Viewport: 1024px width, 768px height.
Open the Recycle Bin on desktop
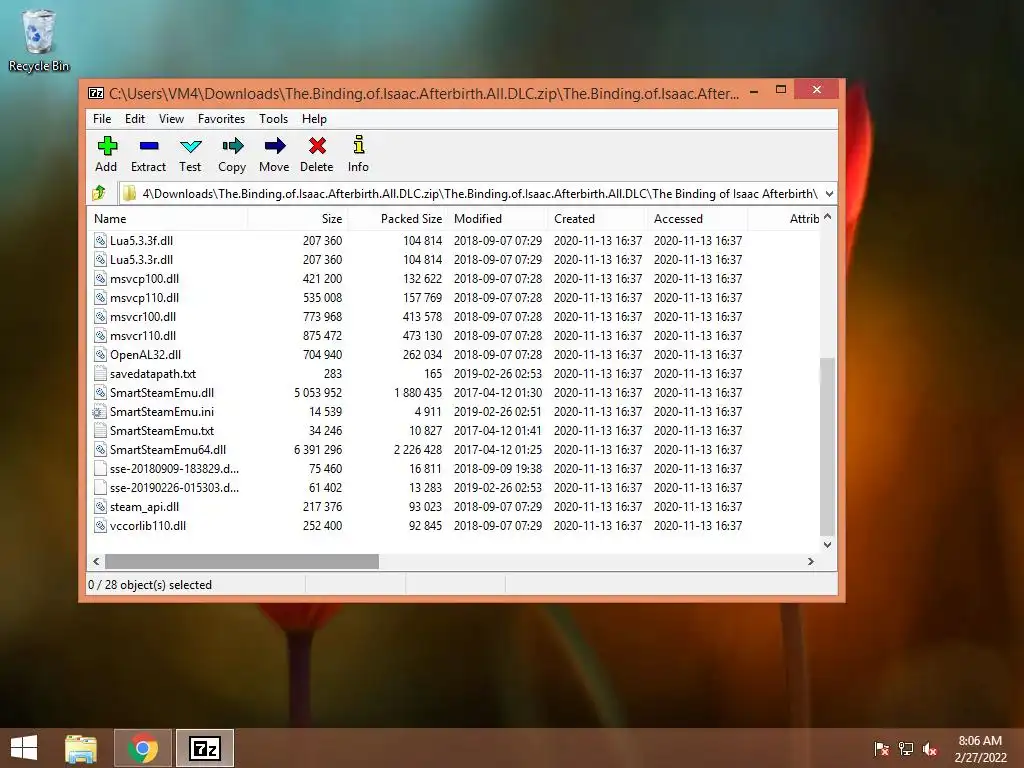(x=39, y=40)
